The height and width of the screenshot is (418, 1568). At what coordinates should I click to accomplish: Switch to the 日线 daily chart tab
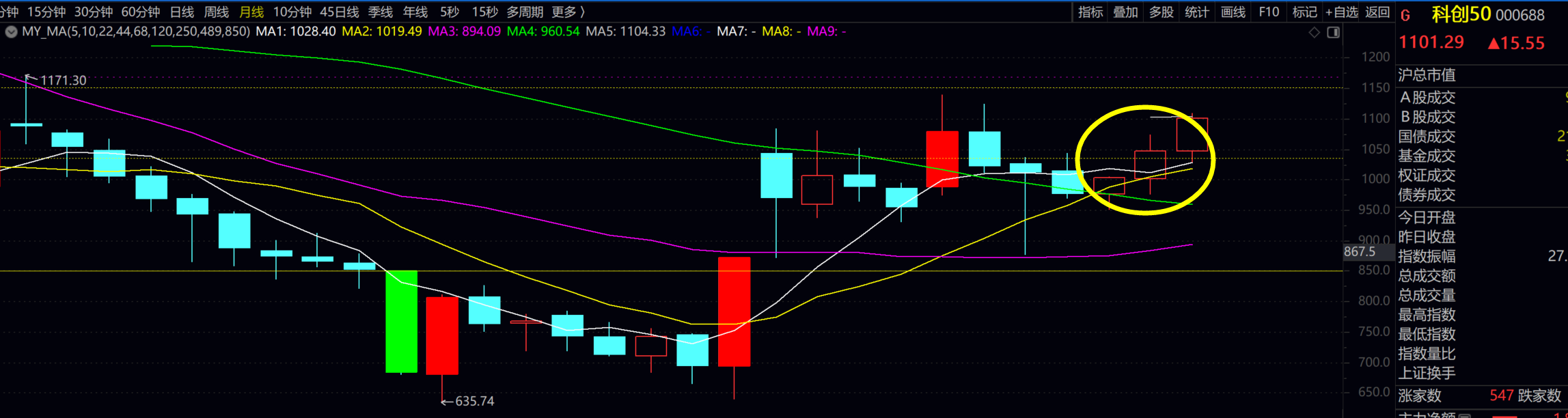(182, 12)
